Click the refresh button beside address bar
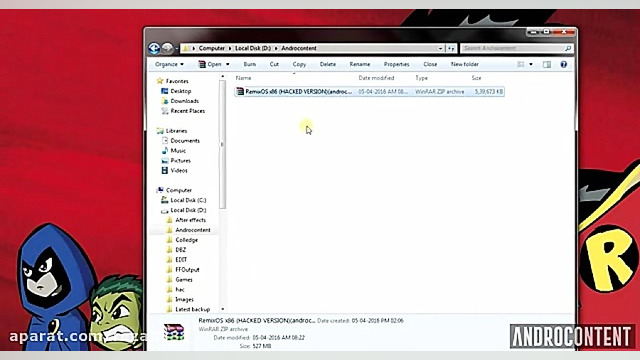Image resolution: width=640 pixels, height=360 pixels. [451, 48]
